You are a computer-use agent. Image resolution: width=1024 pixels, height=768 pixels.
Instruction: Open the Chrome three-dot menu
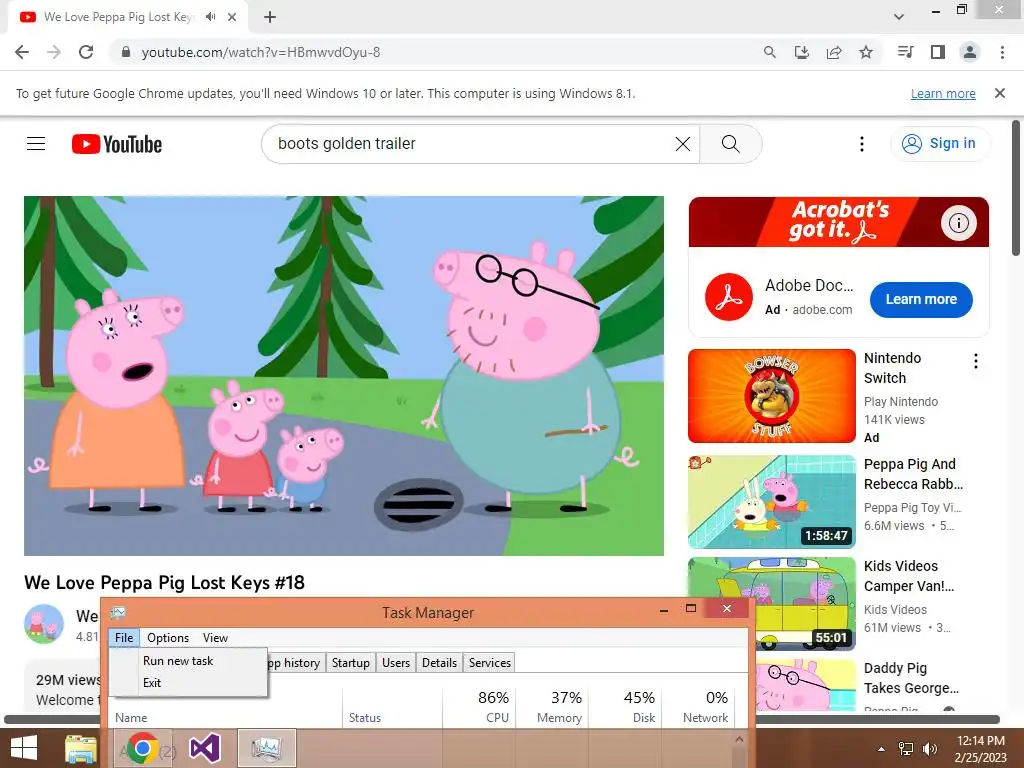coord(1002,52)
